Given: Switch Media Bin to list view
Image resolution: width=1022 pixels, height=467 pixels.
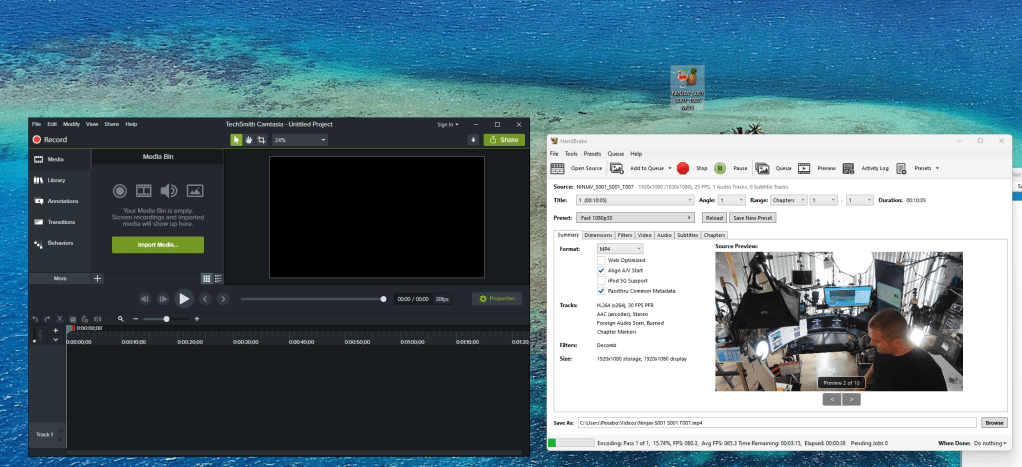Looking at the screenshot, I should coord(218,279).
